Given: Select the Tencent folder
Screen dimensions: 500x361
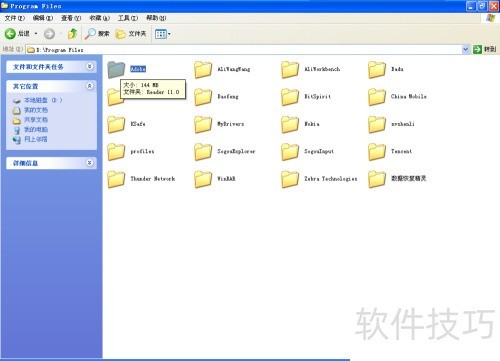Looking at the screenshot, I should click(390, 151).
